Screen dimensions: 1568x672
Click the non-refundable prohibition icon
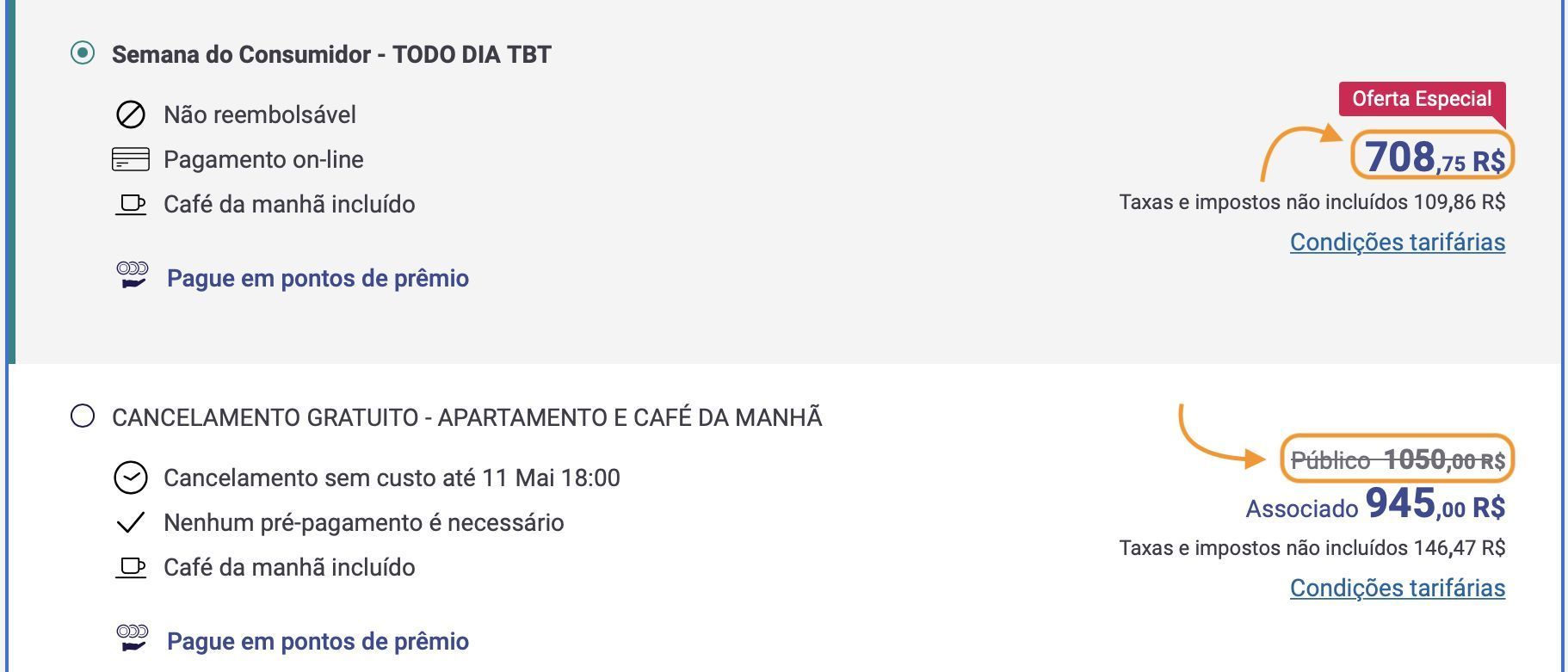(x=131, y=114)
